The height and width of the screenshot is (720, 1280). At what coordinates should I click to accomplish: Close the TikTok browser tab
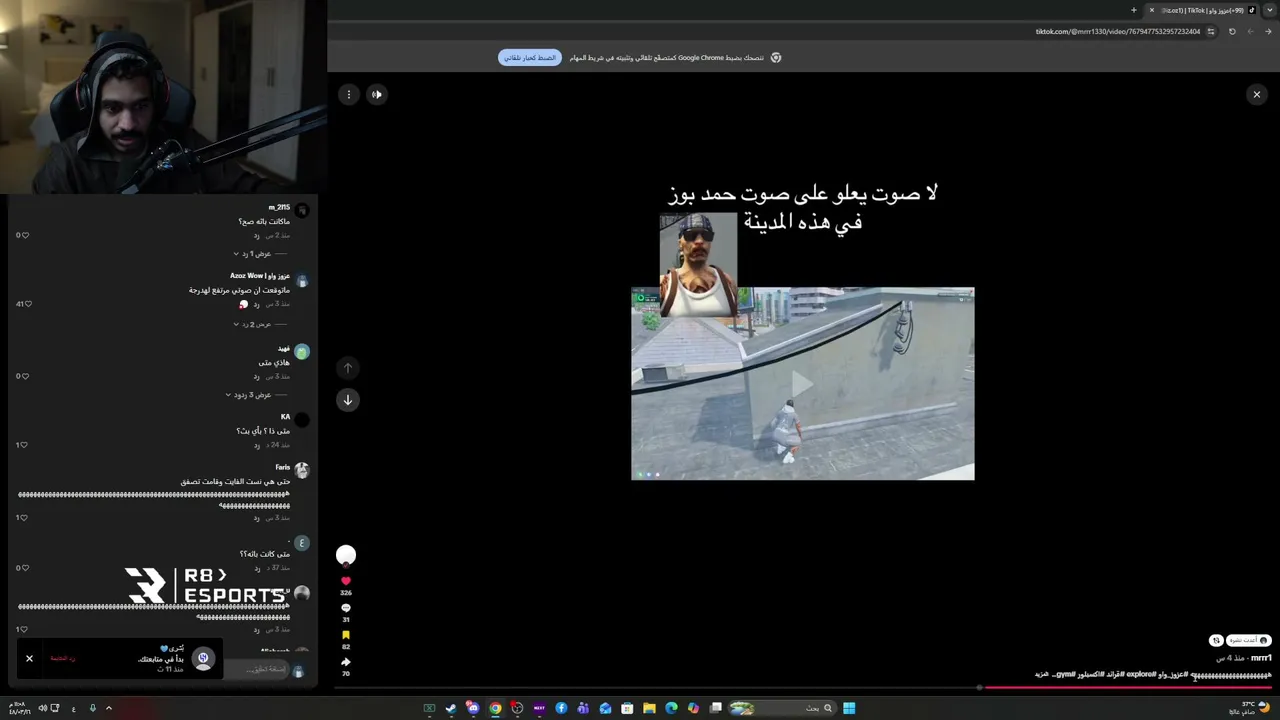1151,10
